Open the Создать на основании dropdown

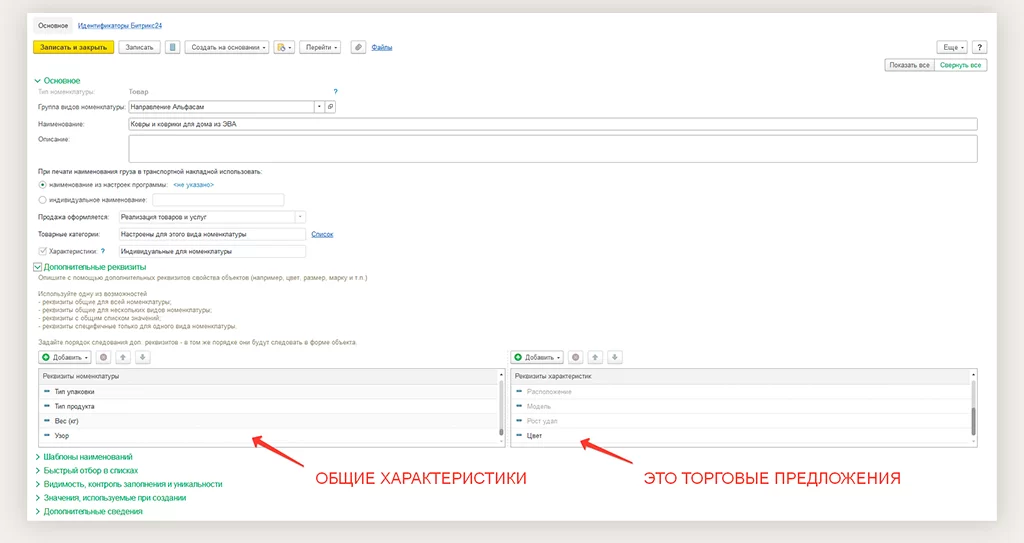(x=227, y=47)
